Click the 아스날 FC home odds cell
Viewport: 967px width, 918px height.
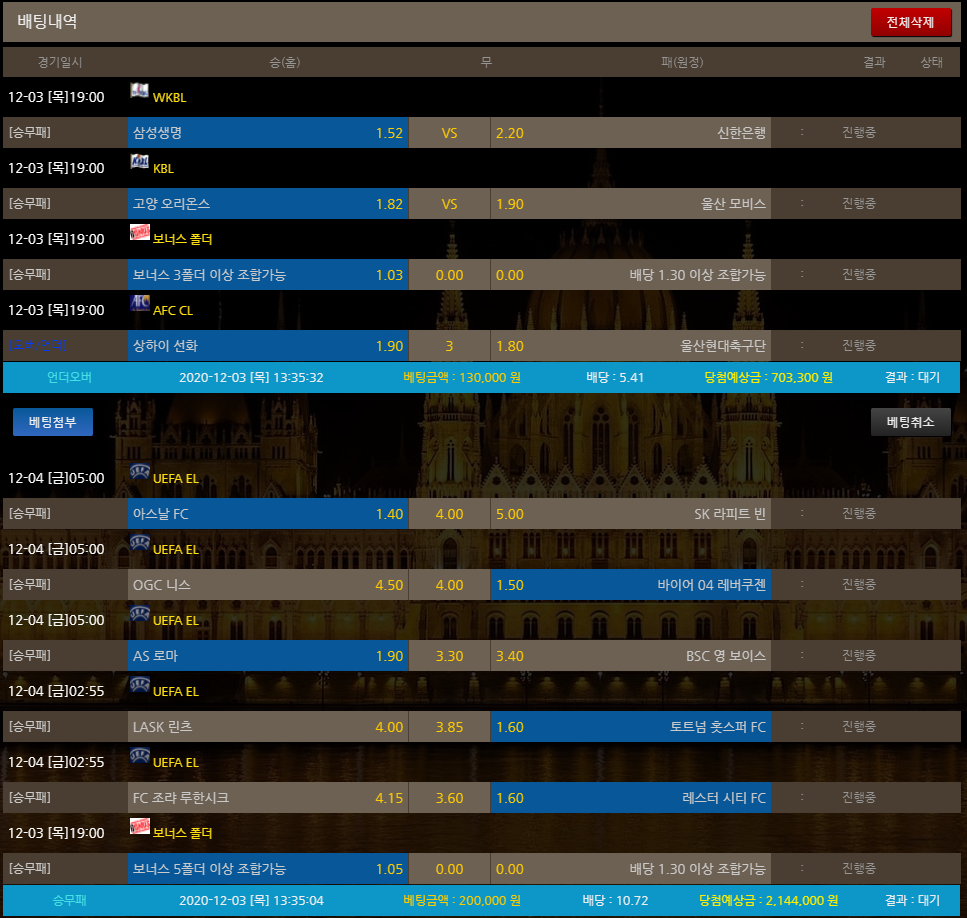pos(267,514)
